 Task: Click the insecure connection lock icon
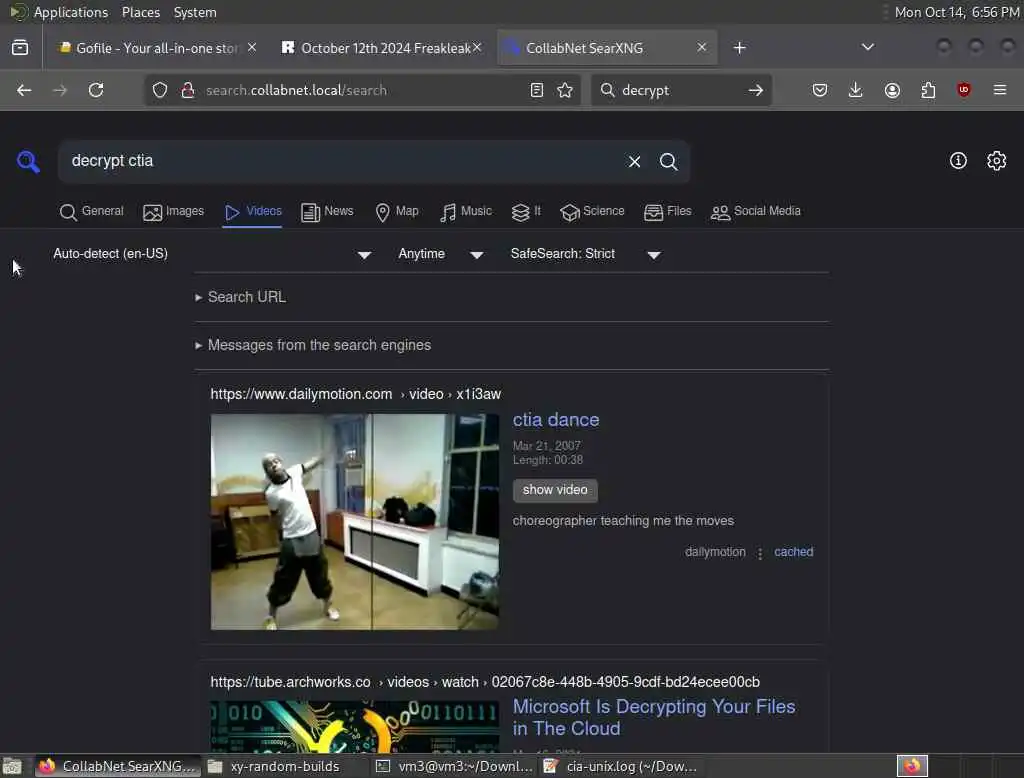coord(187,90)
